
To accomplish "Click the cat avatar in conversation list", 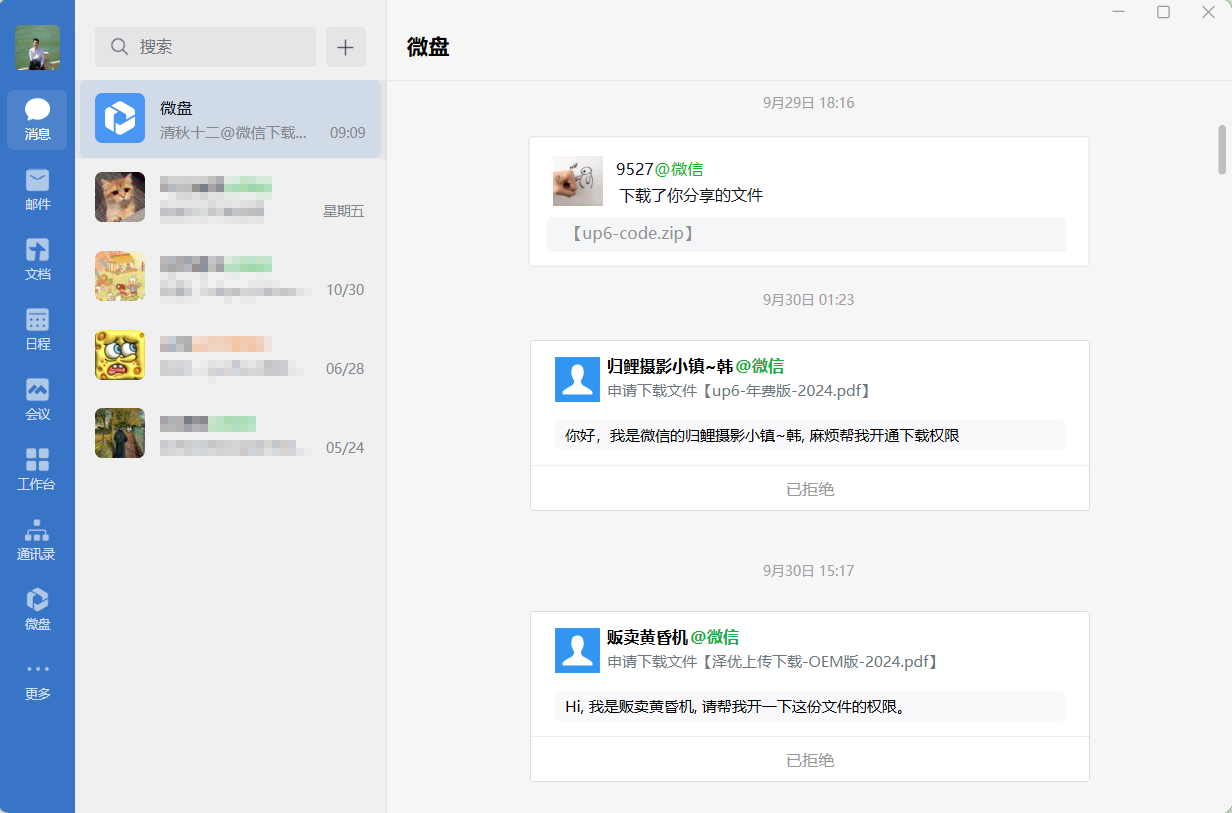I will pos(120,197).
